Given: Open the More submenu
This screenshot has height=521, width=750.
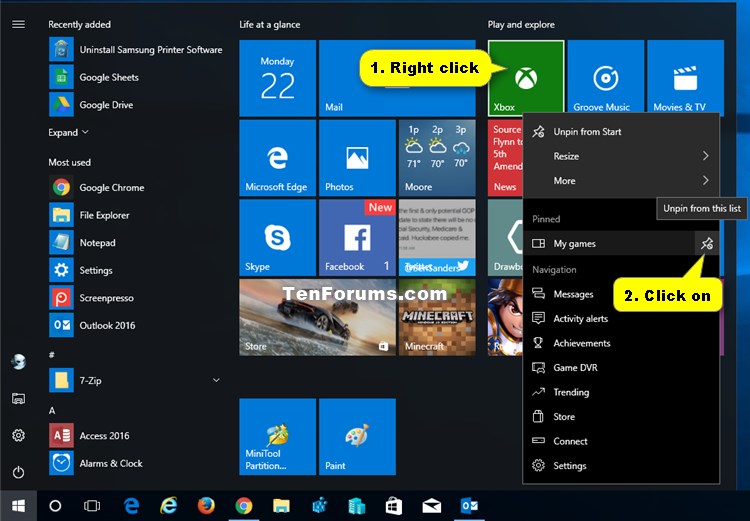Looking at the screenshot, I should click(621, 180).
